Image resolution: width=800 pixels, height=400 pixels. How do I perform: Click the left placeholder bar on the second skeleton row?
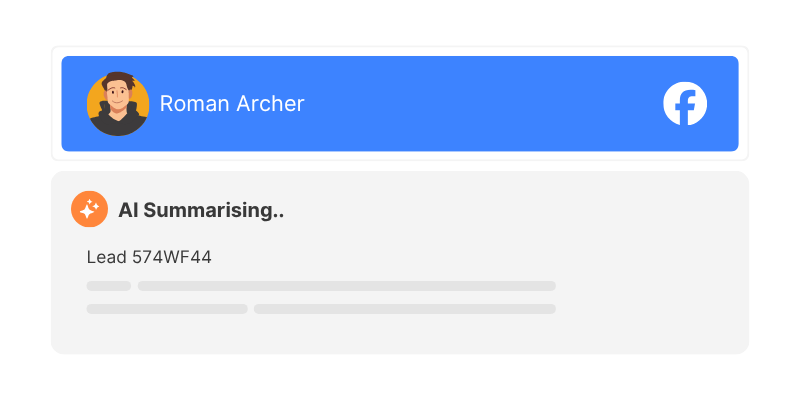167,309
